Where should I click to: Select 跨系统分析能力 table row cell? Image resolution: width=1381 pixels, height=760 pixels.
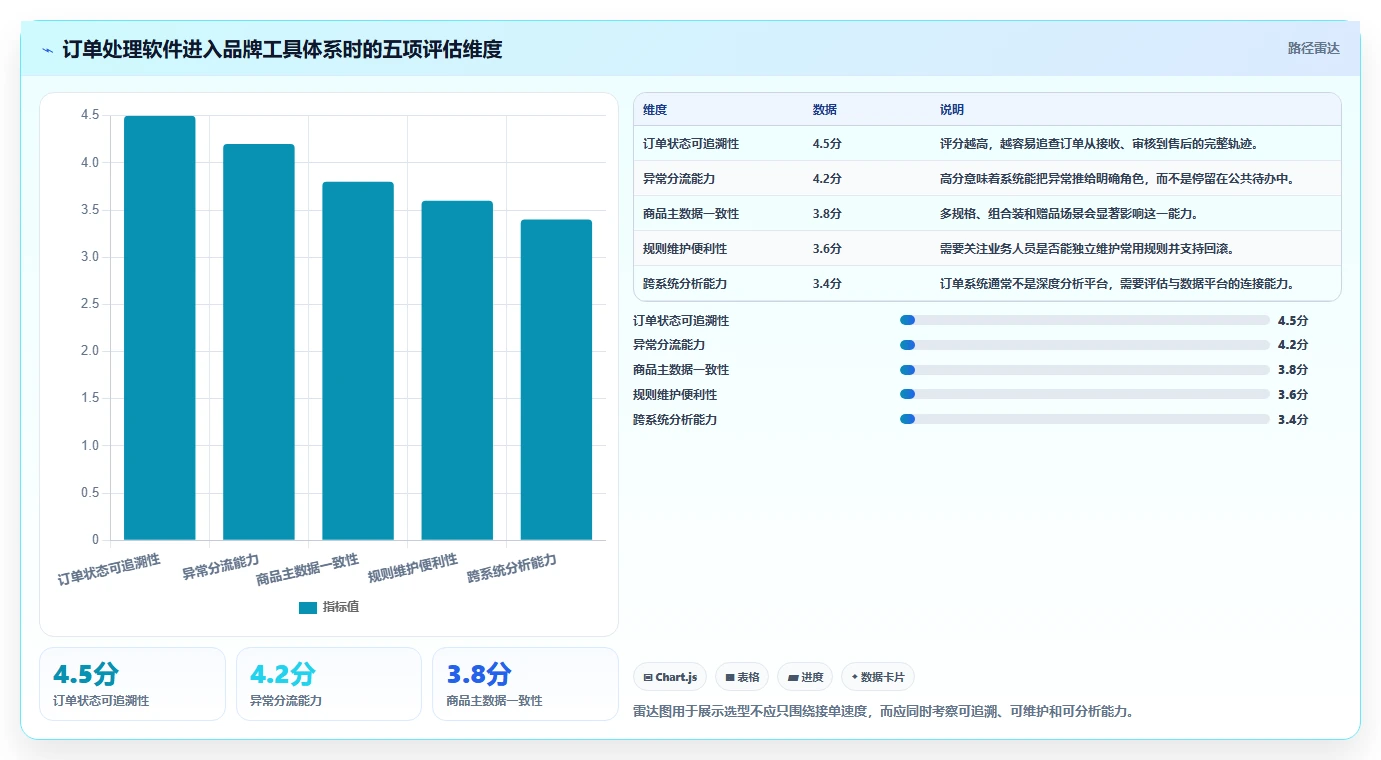coord(685,283)
